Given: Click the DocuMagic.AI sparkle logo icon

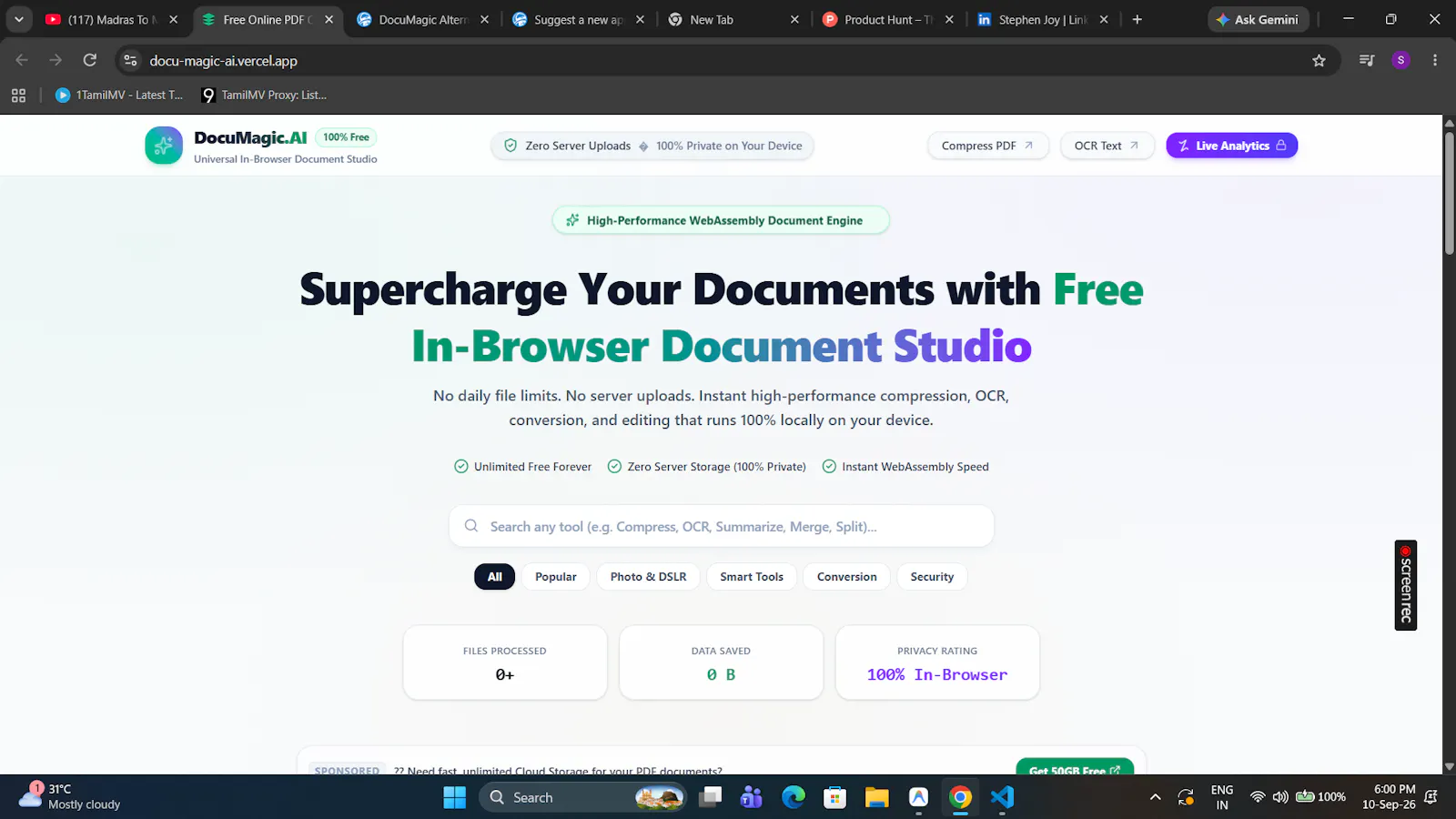Looking at the screenshot, I should (164, 146).
